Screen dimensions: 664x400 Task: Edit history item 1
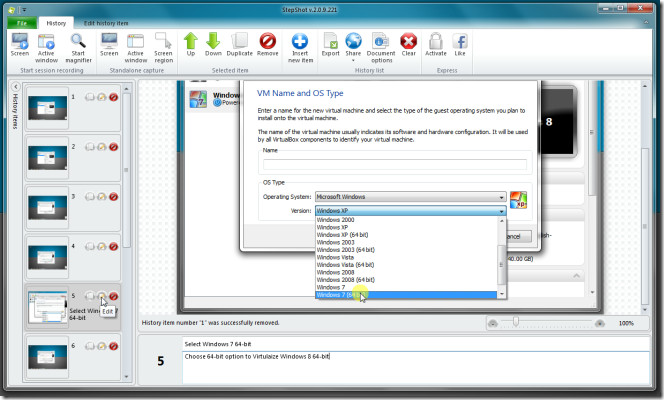102,97
